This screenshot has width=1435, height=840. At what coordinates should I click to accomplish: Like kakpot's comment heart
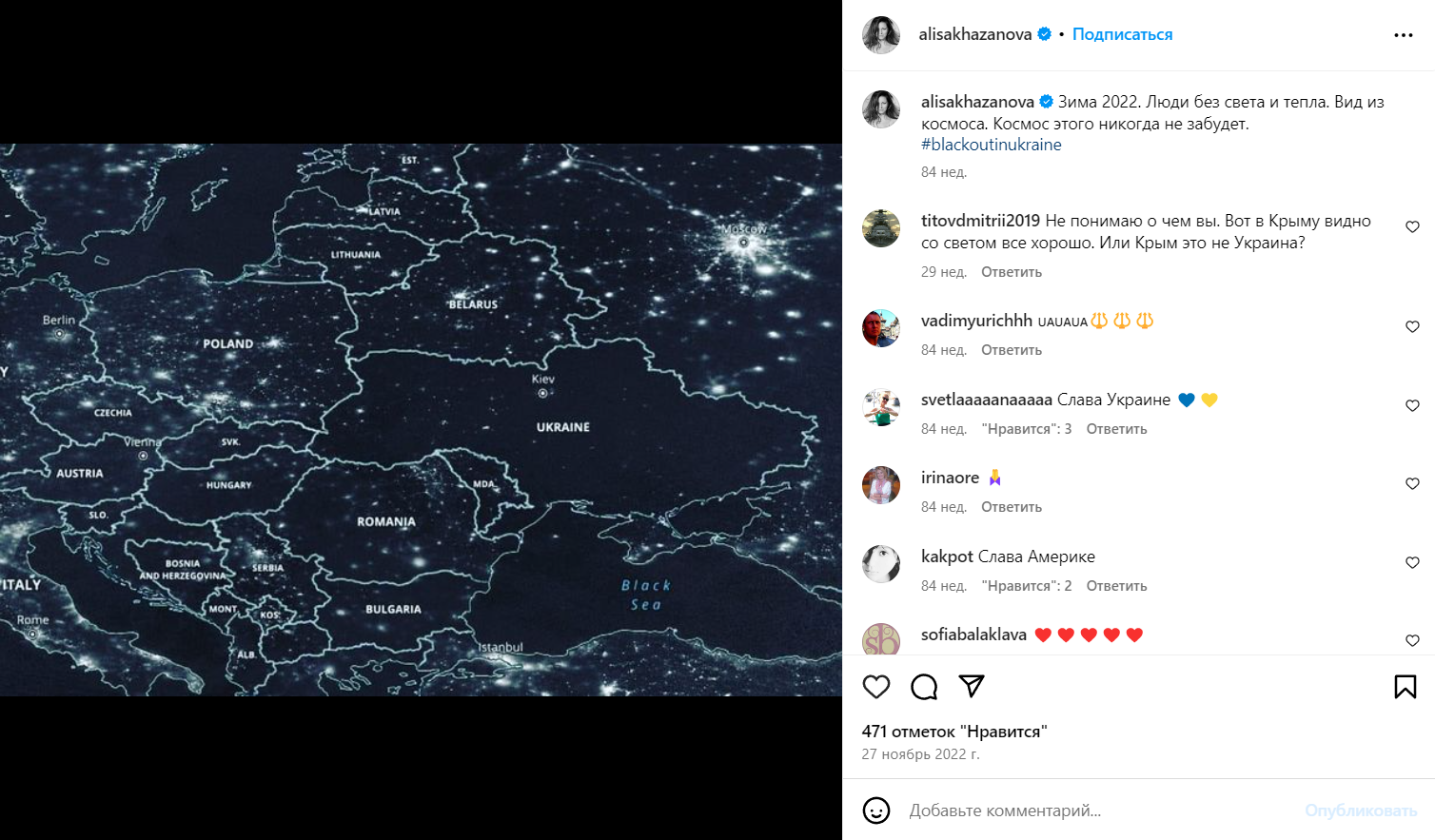click(x=1412, y=563)
